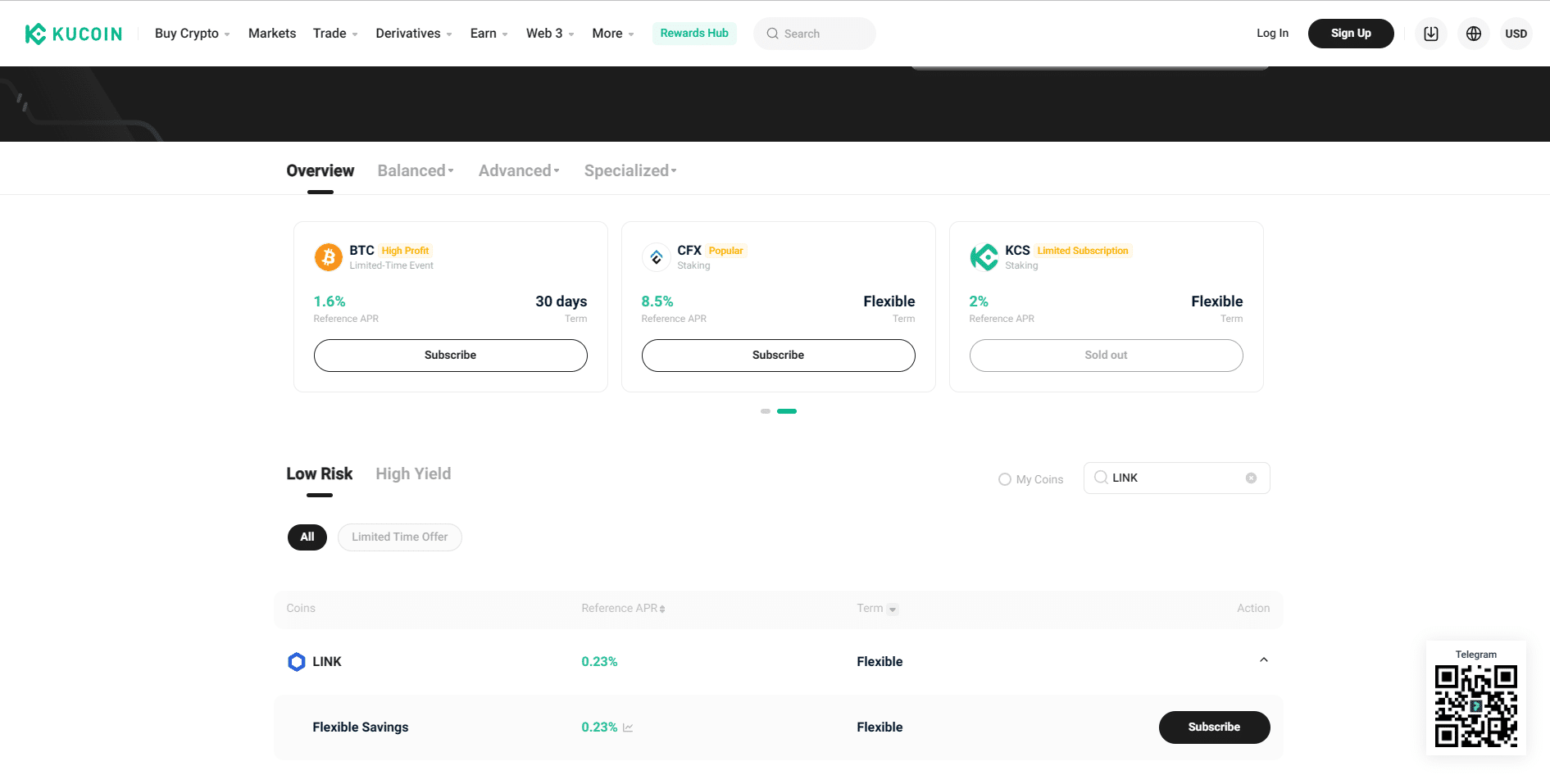
Task: Click the magnifier icon in coin search
Action: (x=1101, y=478)
